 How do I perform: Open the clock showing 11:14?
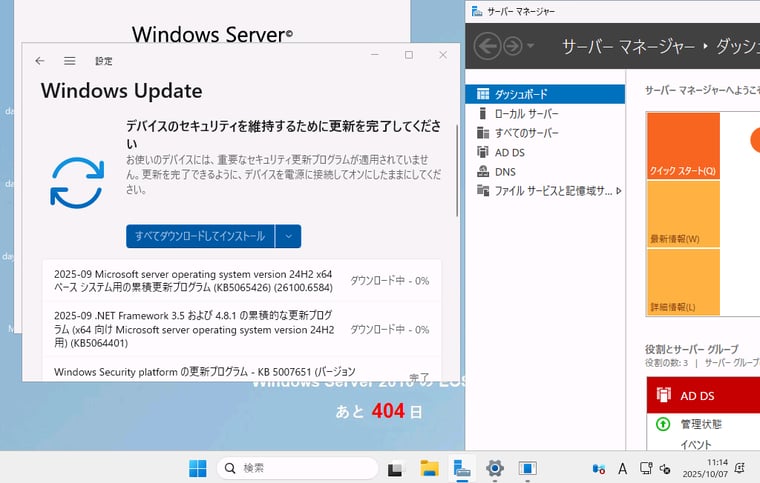pyautogui.click(x=705, y=468)
